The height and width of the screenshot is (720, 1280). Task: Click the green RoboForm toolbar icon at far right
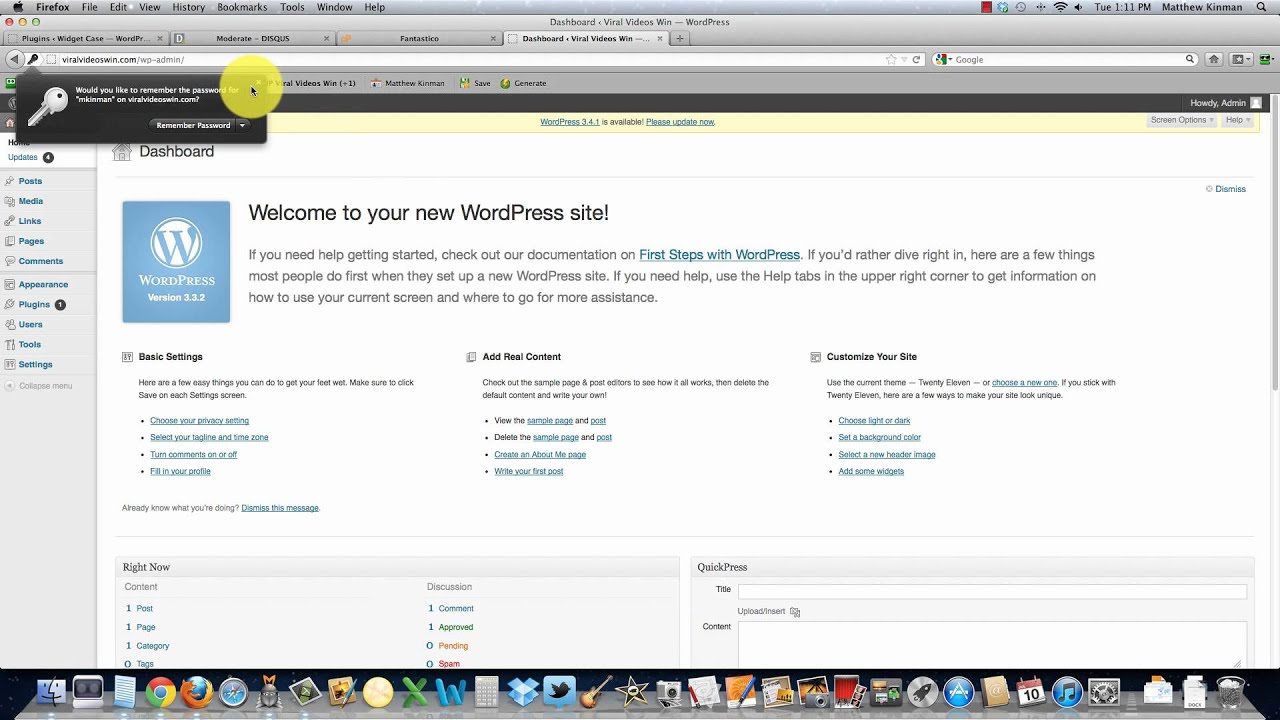1265,59
